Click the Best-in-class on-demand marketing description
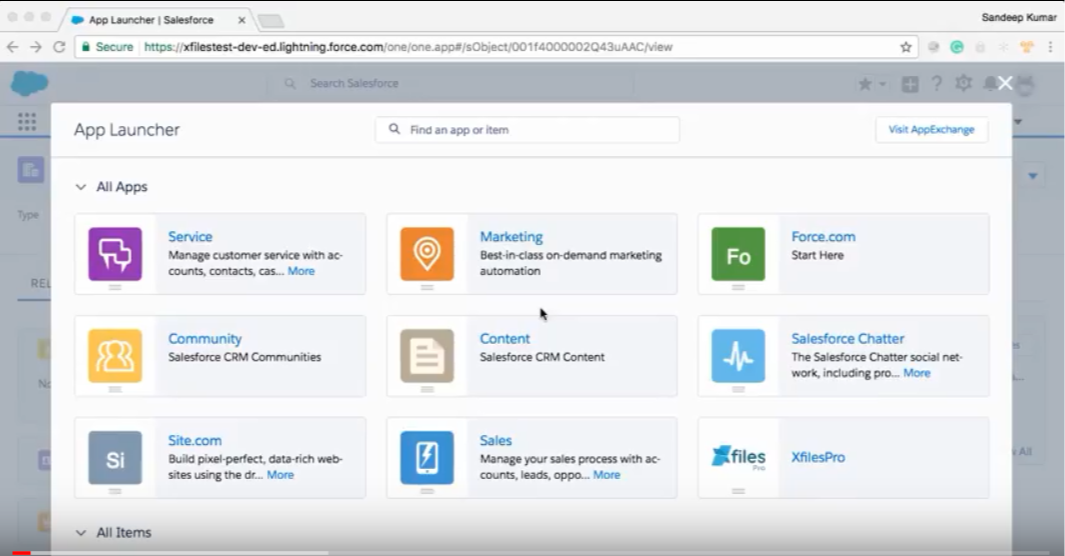The height and width of the screenshot is (556, 1065). tap(571, 263)
